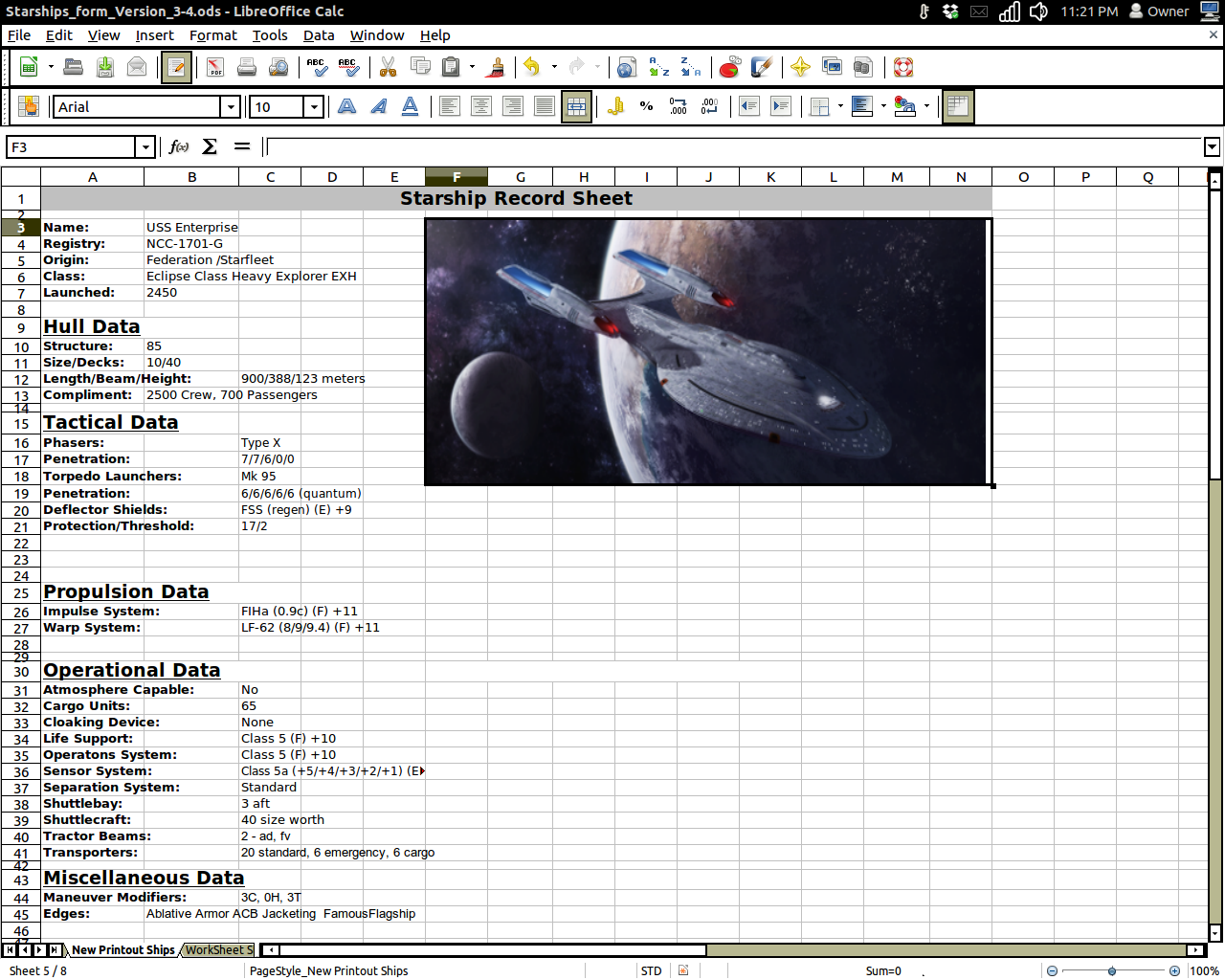1225x980 pixels.
Task: Decrease Indent
Action: [x=748, y=106]
